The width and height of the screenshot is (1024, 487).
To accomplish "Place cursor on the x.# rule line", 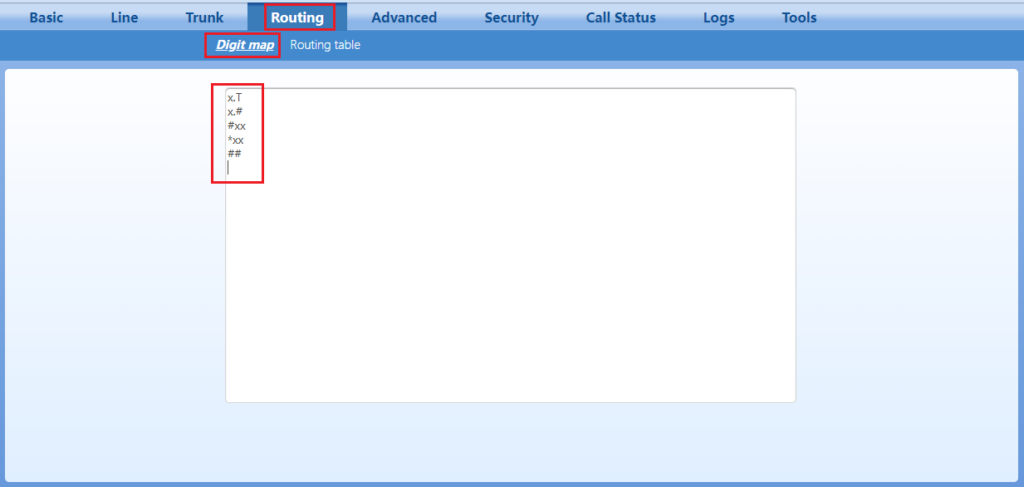I will [x=235, y=112].
